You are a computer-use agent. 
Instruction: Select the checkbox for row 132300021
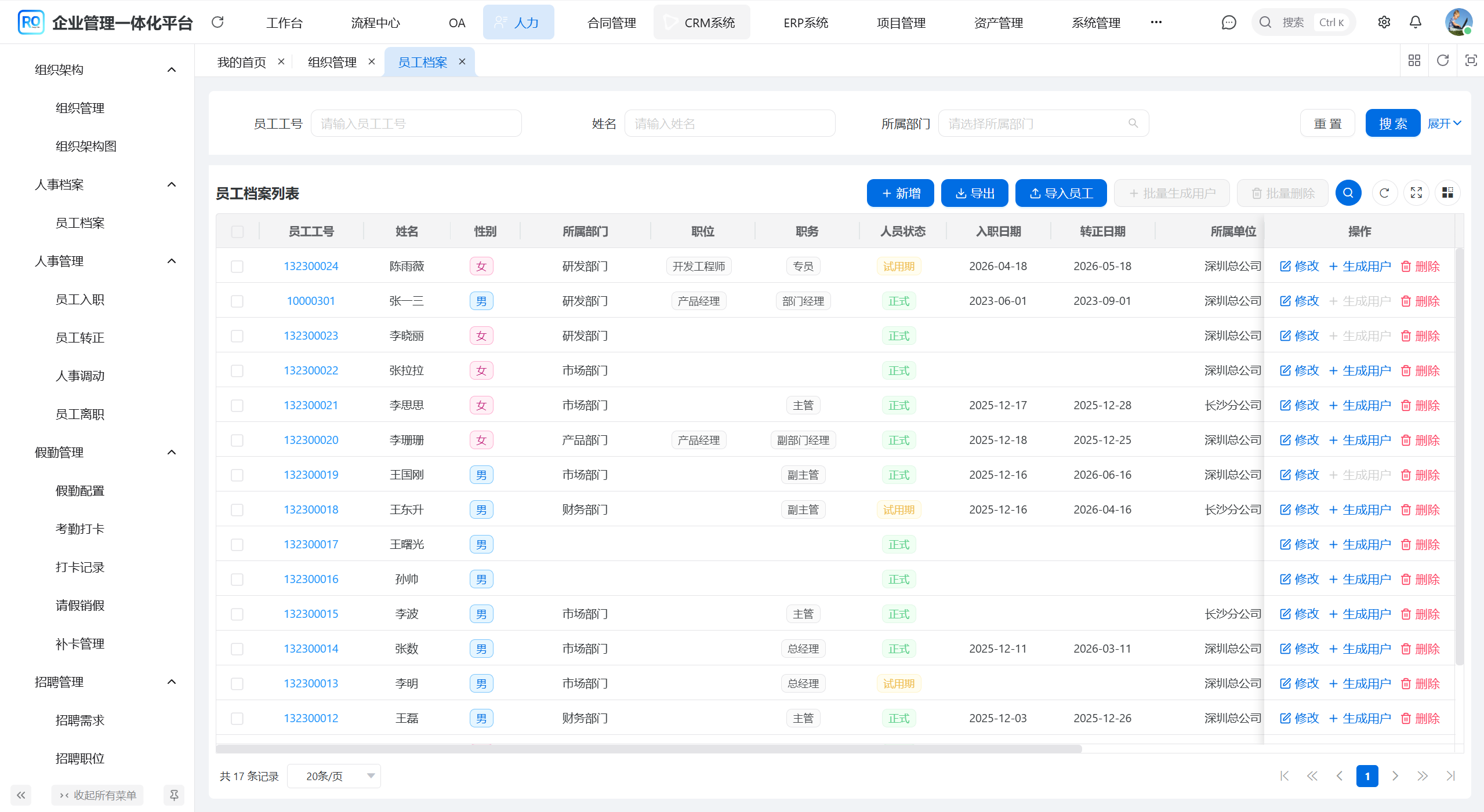pyautogui.click(x=237, y=406)
